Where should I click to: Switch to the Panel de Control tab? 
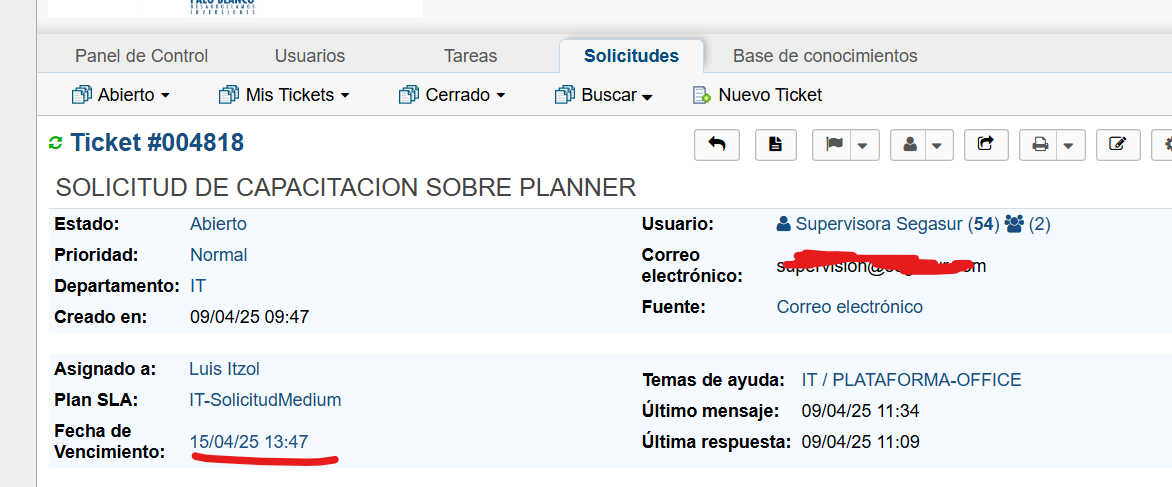click(x=141, y=56)
